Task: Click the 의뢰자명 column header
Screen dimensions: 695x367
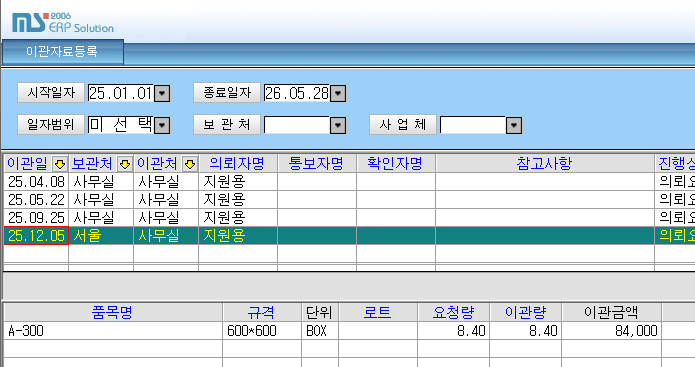Action: (238, 164)
